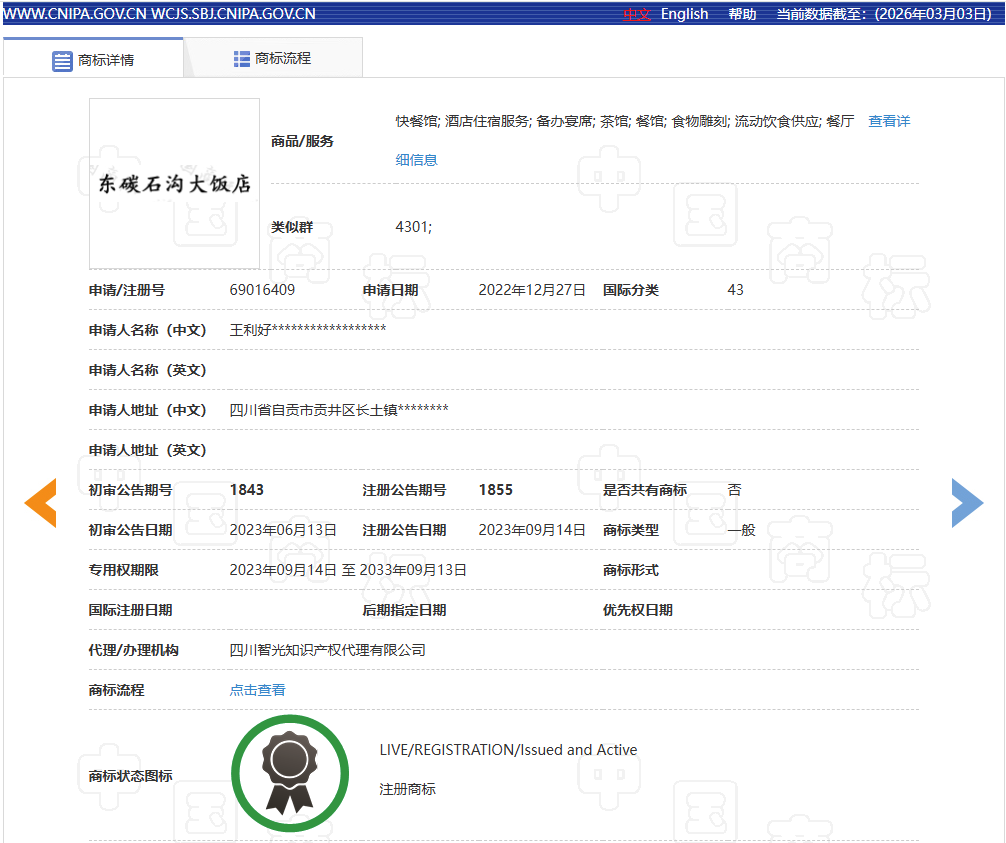Click the 东碳石沟大饭店 trademark image
This screenshot has width=1006, height=843.
(174, 184)
